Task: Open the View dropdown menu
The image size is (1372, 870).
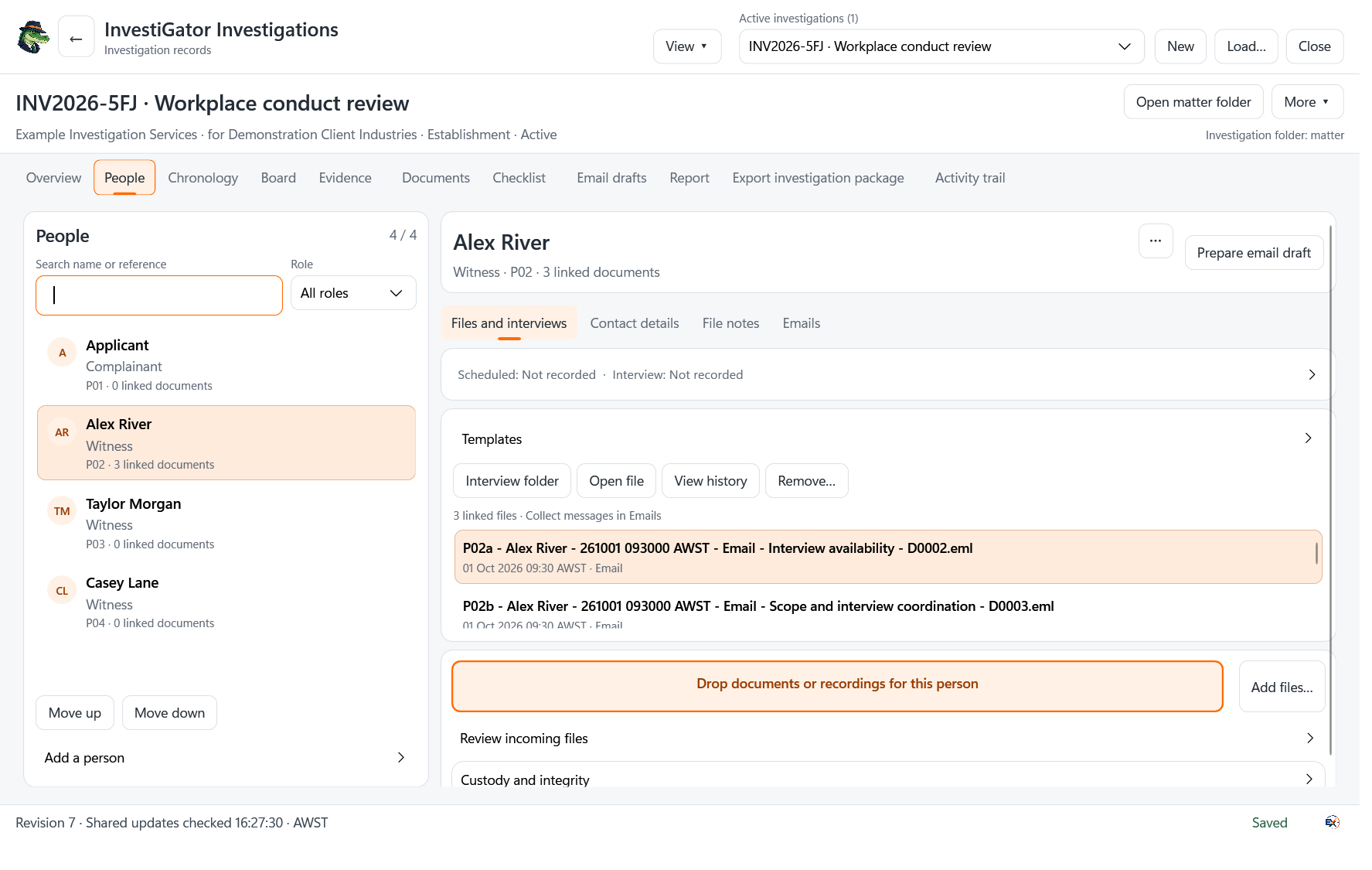Action: 687,46
